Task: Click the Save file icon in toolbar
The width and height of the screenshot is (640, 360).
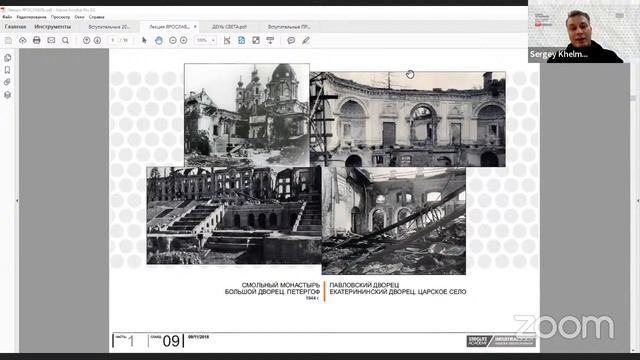Action: pyautogui.click(x=8, y=40)
